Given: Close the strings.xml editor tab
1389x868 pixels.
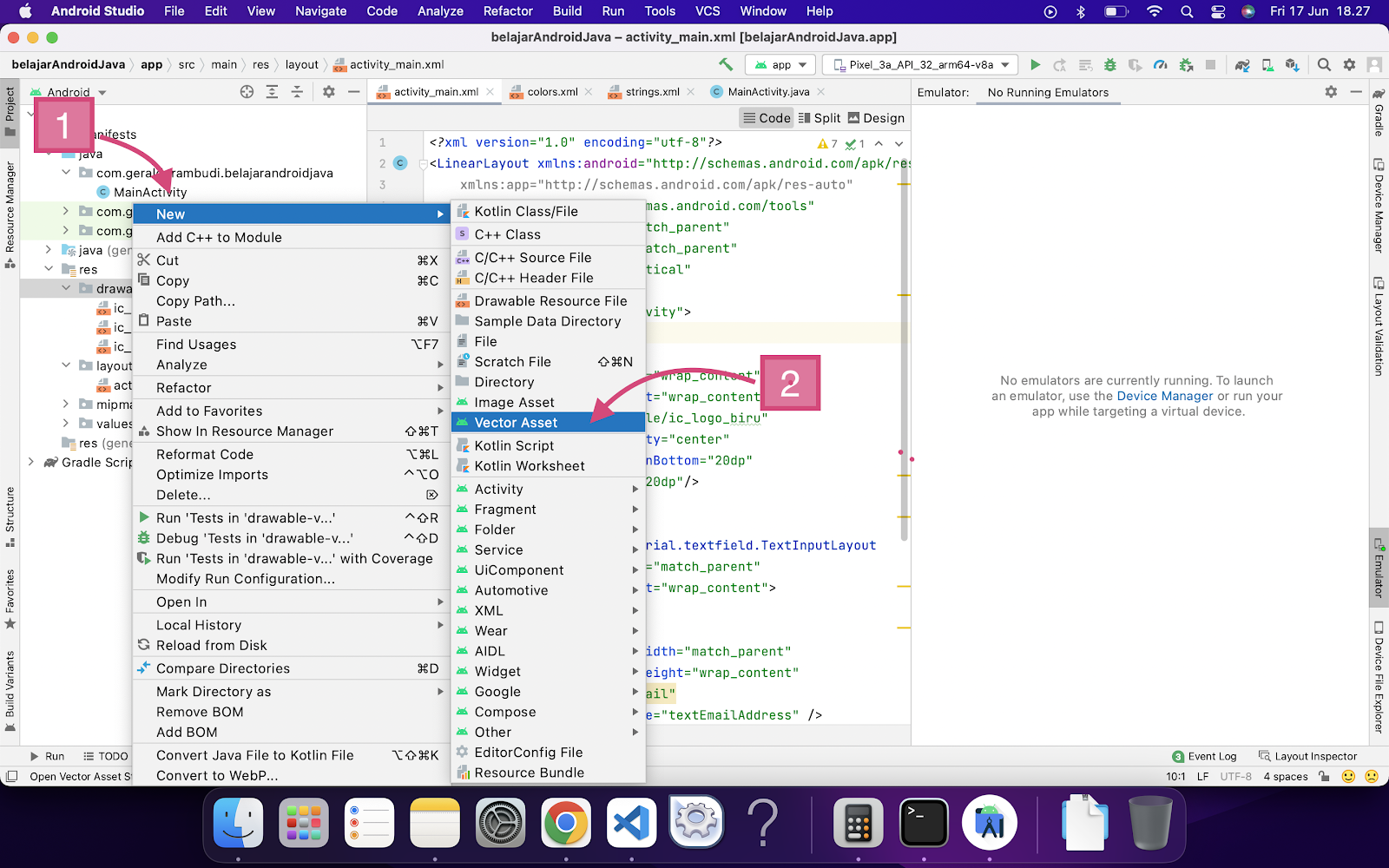Looking at the screenshot, I should point(691,92).
